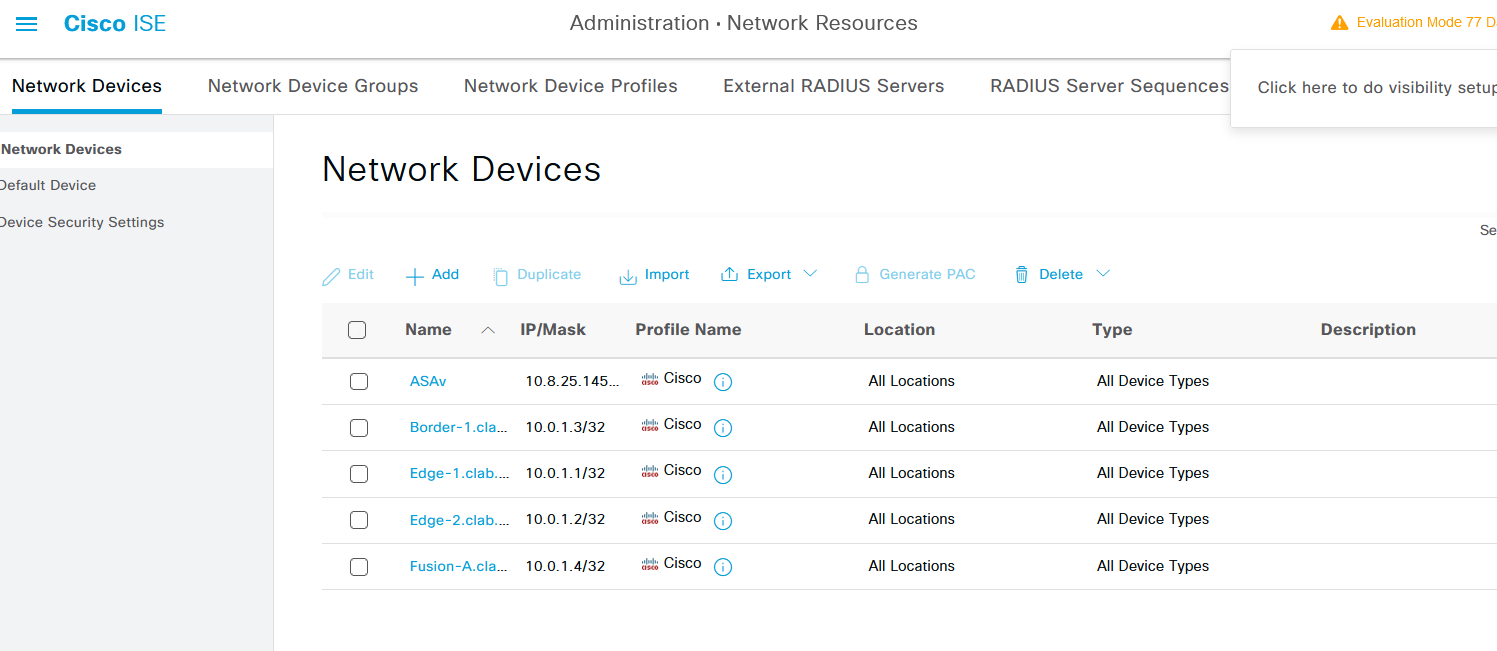Expand the Export dropdown chevron

click(x=810, y=274)
